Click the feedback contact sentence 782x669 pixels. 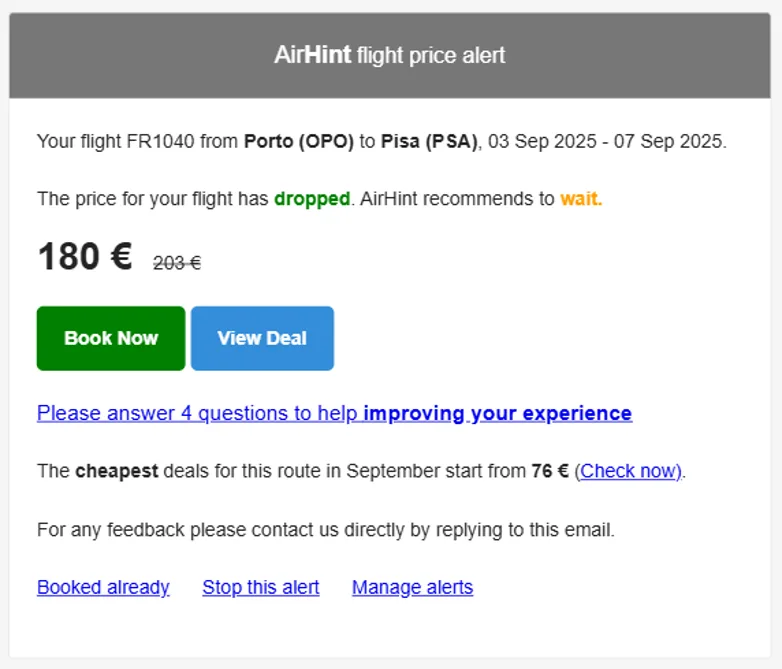click(x=326, y=530)
